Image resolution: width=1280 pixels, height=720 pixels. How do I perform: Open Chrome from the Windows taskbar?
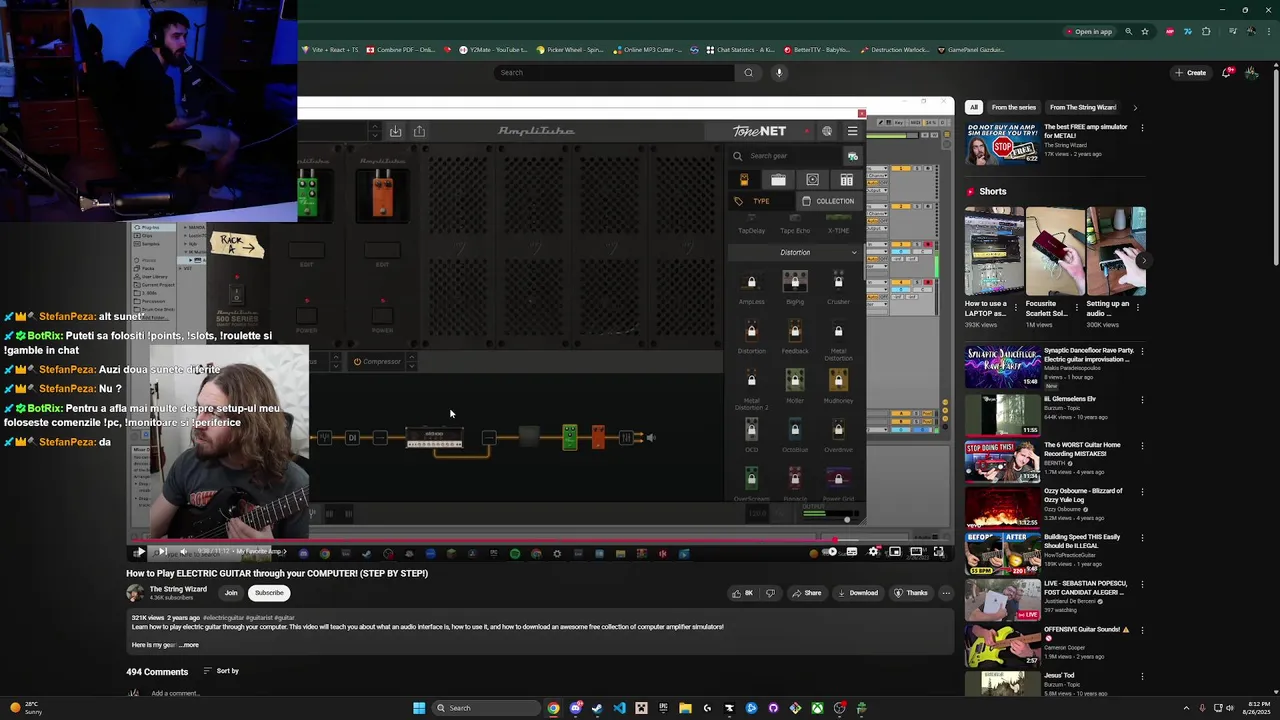point(553,708)
